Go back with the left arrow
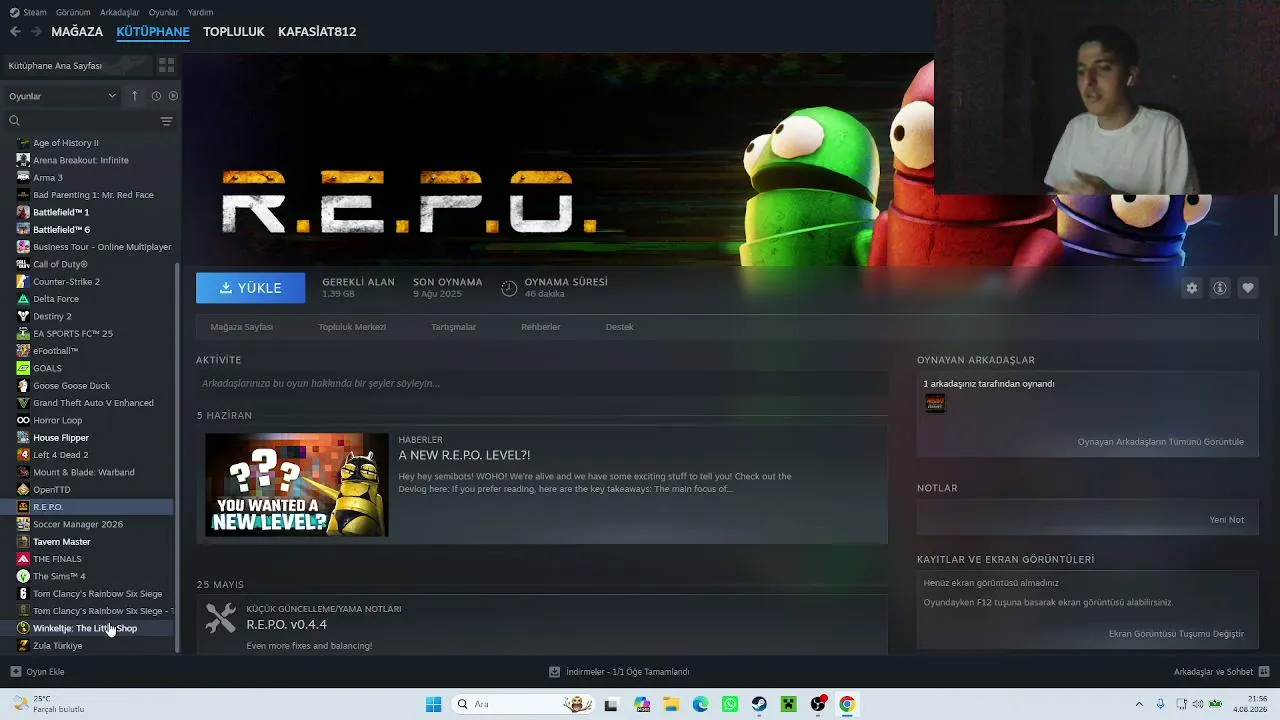Image resolution: width=1280 pixels, height=720 pixels. [x=15, y=32]
